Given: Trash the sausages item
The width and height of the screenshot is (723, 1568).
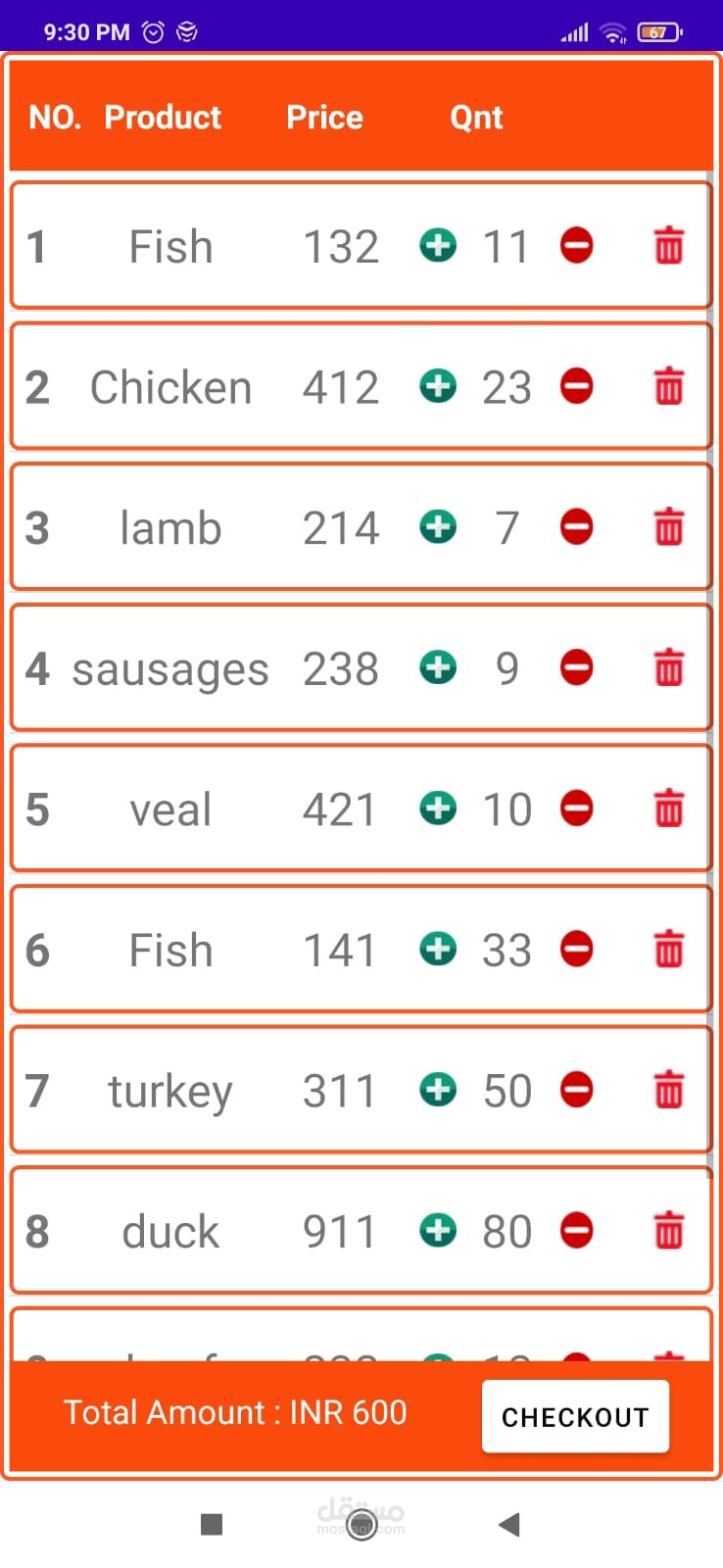Looking at the screenshot, I should pyautogui.click(x=669, y=668).
